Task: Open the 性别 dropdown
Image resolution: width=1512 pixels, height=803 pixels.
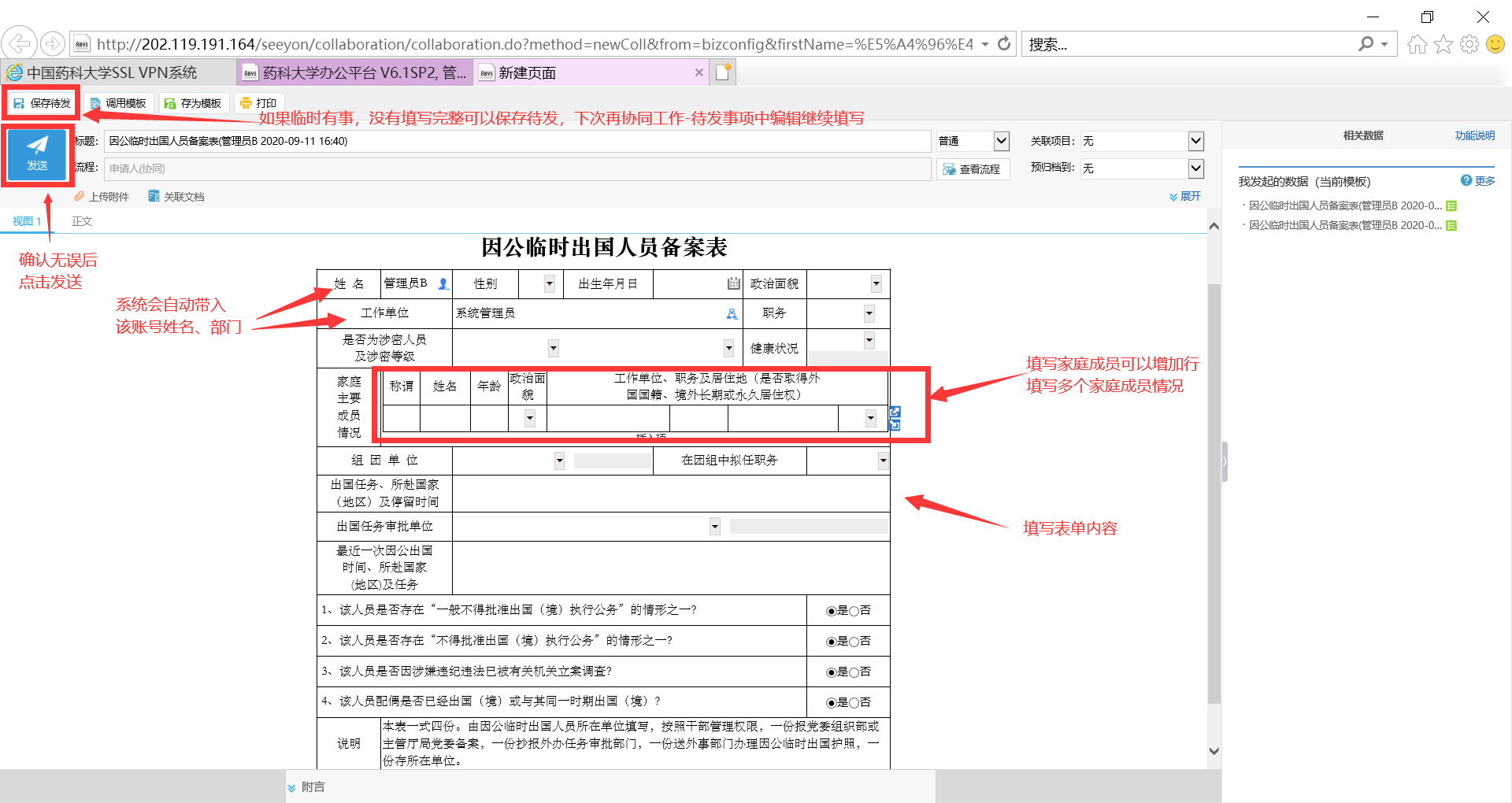Action: pyautogui.click(x=549, y=283)
